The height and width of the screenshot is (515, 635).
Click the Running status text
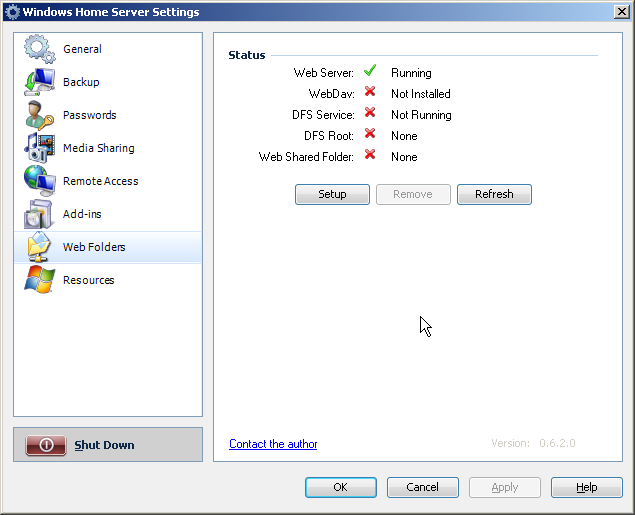pos(411,73)
